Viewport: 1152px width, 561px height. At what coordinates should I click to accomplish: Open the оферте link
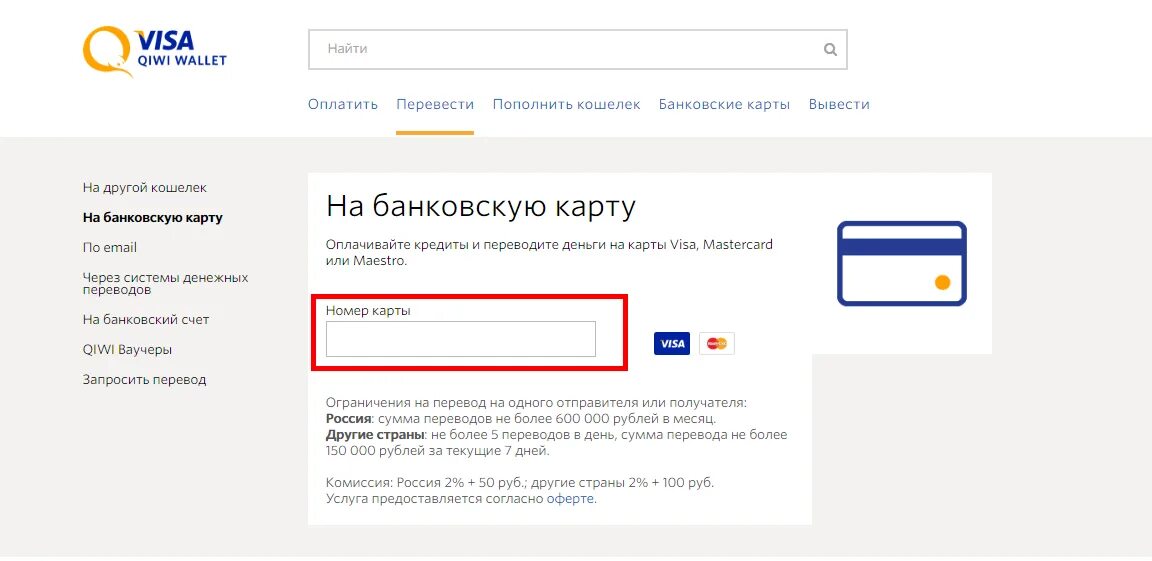click(x=571, y=499)
